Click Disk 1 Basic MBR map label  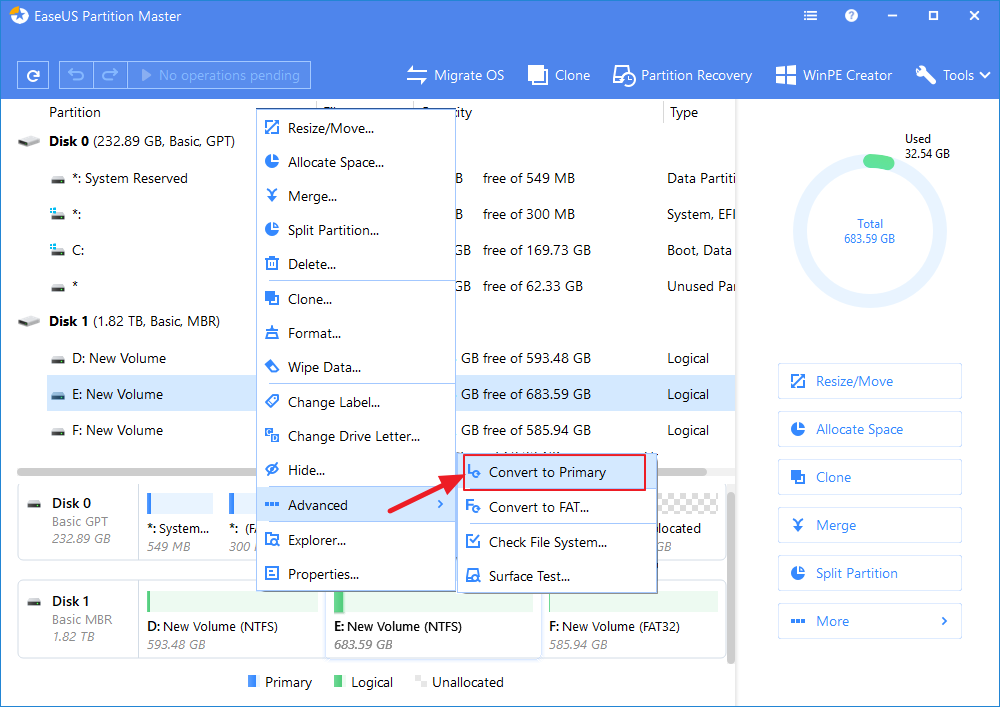pos(78,619)
